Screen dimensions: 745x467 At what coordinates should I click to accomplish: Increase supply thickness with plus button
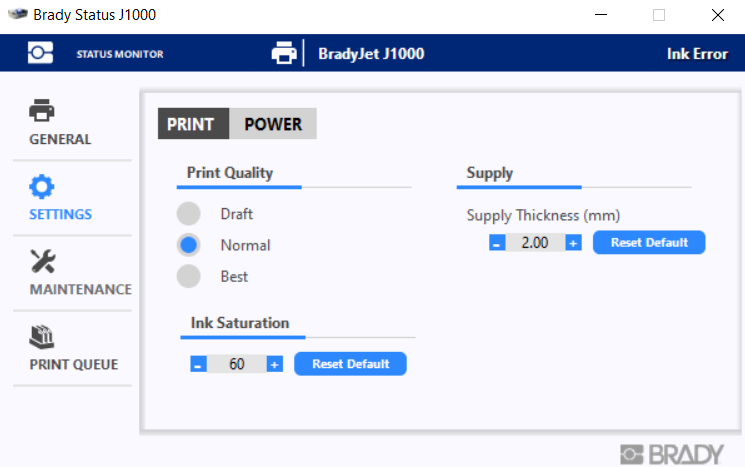573,243
